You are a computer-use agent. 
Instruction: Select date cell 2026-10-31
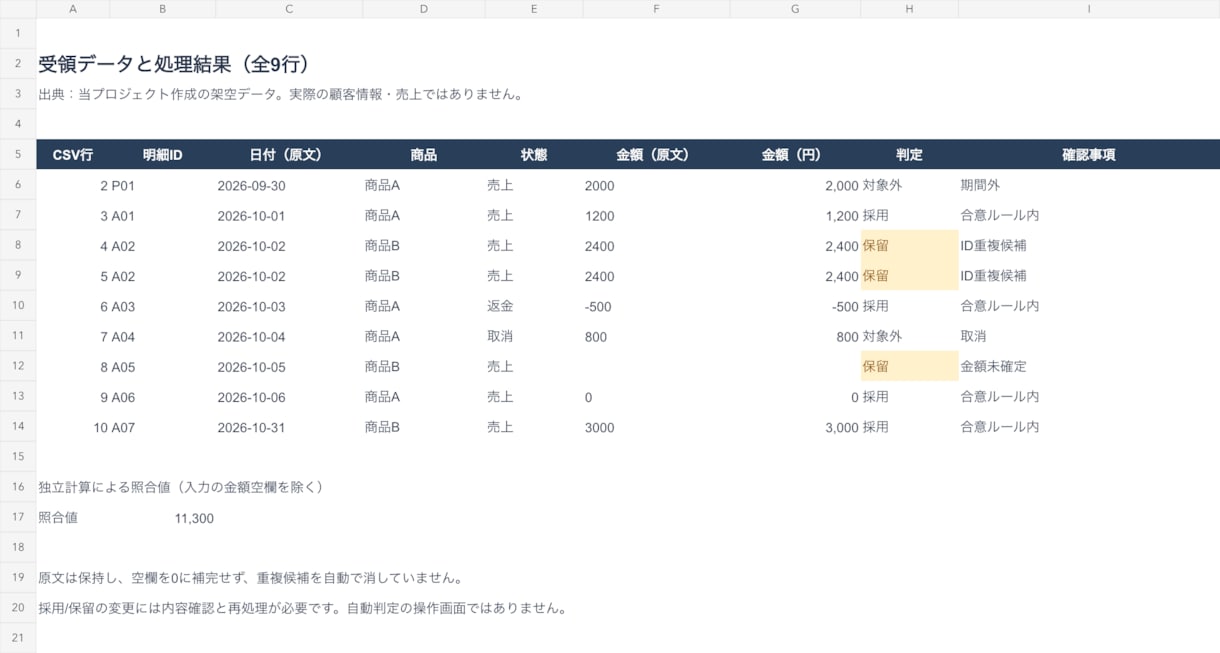coord(289,428)
